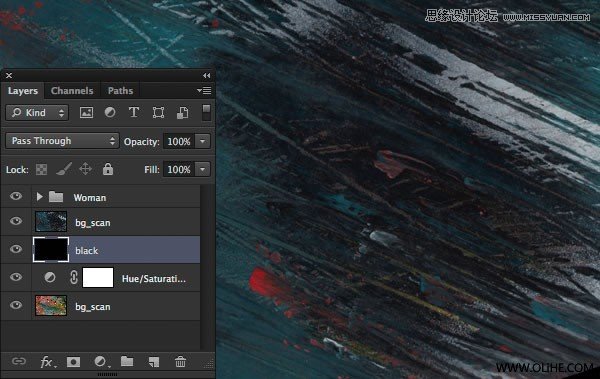
Task: Select the upper bg_scan teal thumbnail
Action: tap(51, 221)
